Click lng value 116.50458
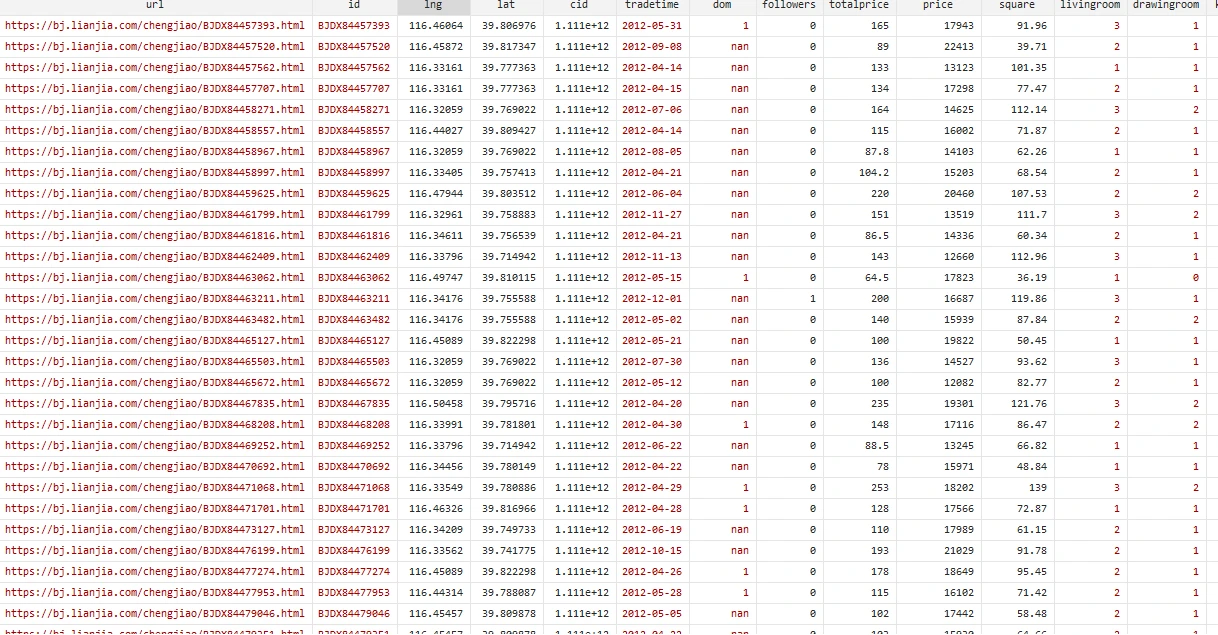The width and height of the screenshot is (1218, 635). [x=437, y=404]
